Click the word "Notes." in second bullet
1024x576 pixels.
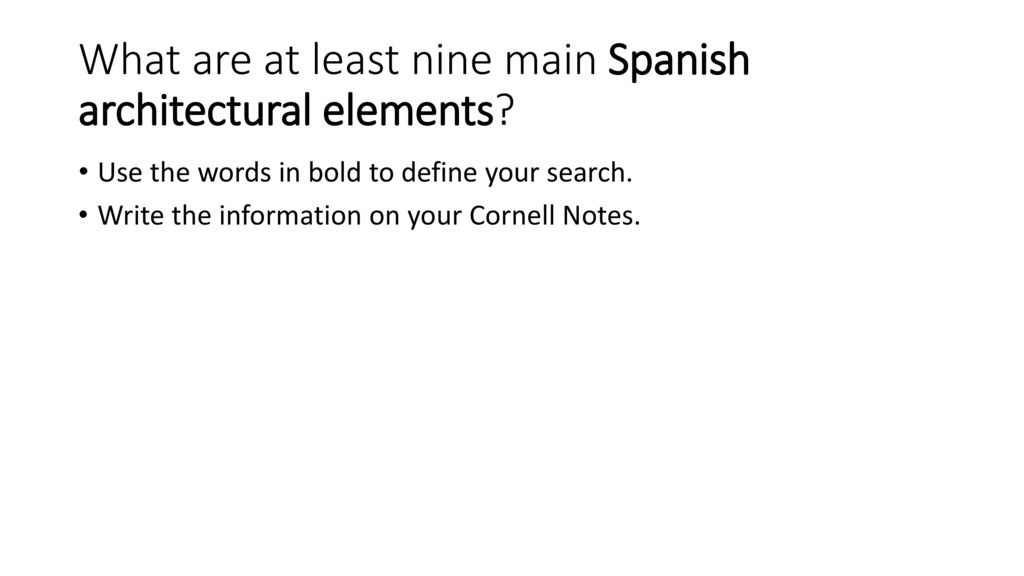pos(601,216)
